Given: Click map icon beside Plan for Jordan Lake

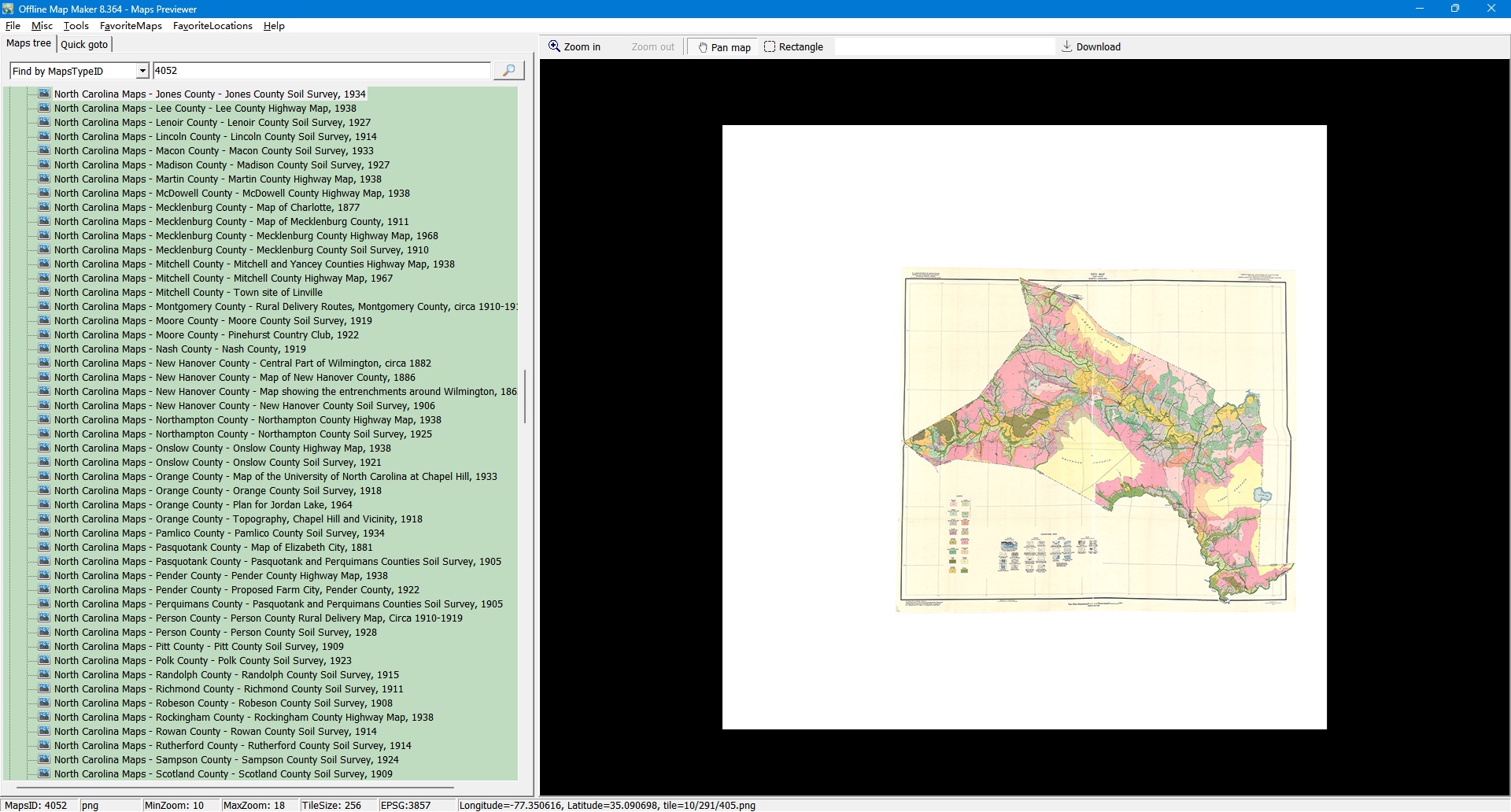Looking at the screenshot, I should click(45, 505).
